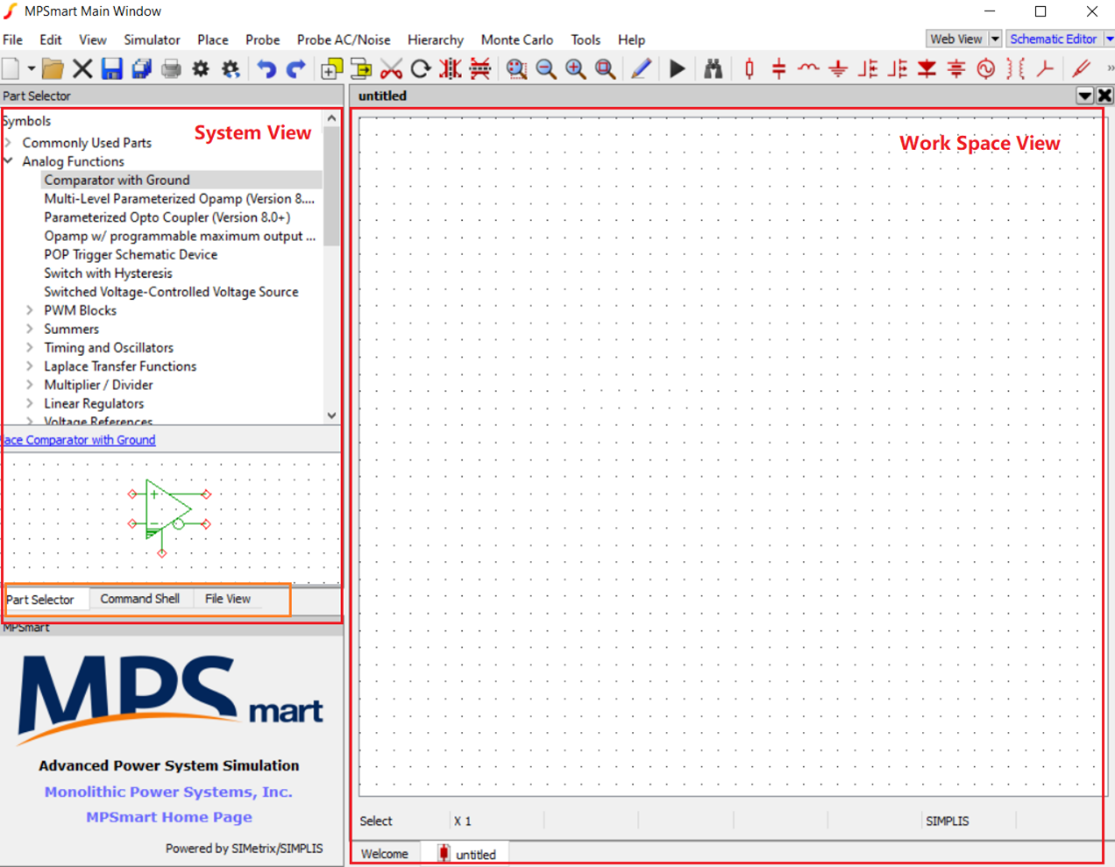Viewport: 1115px width, 867px height.
Task: Place a capacitor from the toolbar
Action: 779,69
